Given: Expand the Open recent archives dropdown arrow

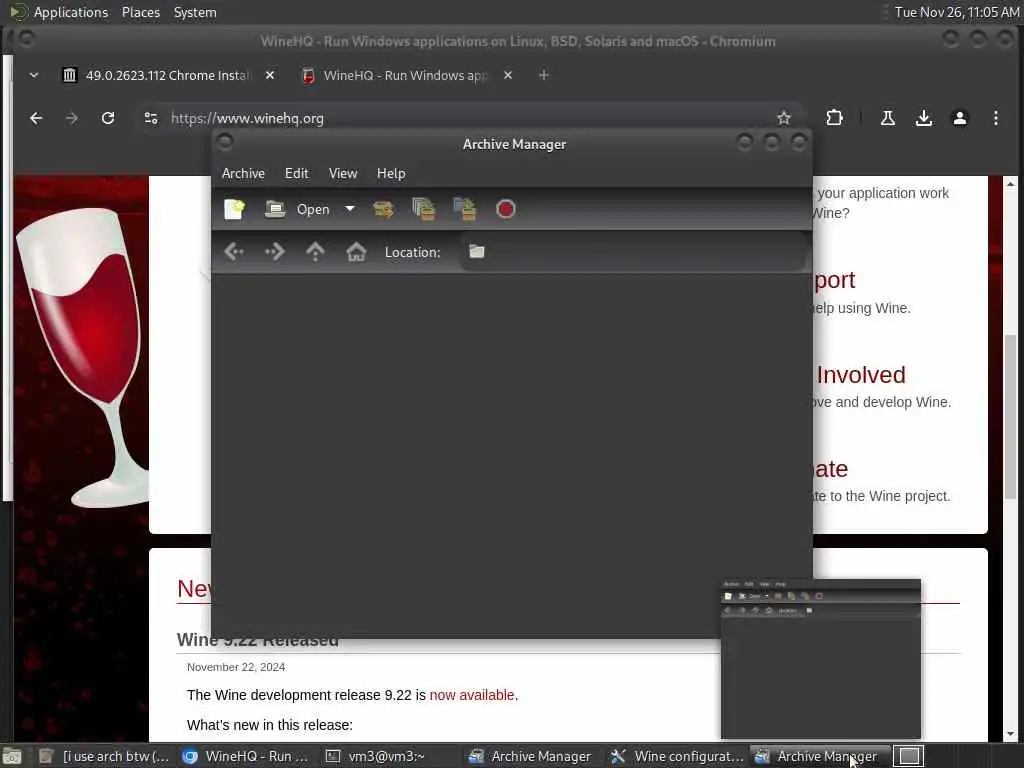Looking at the screenshot, I should tap(350, 209).
